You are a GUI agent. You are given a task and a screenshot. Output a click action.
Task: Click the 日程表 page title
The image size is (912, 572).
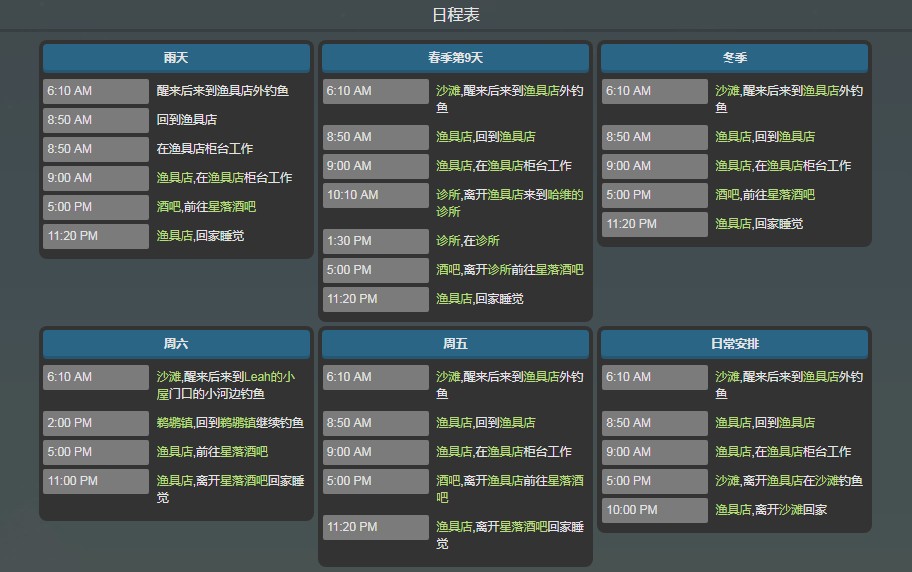[x=455, y=15]
